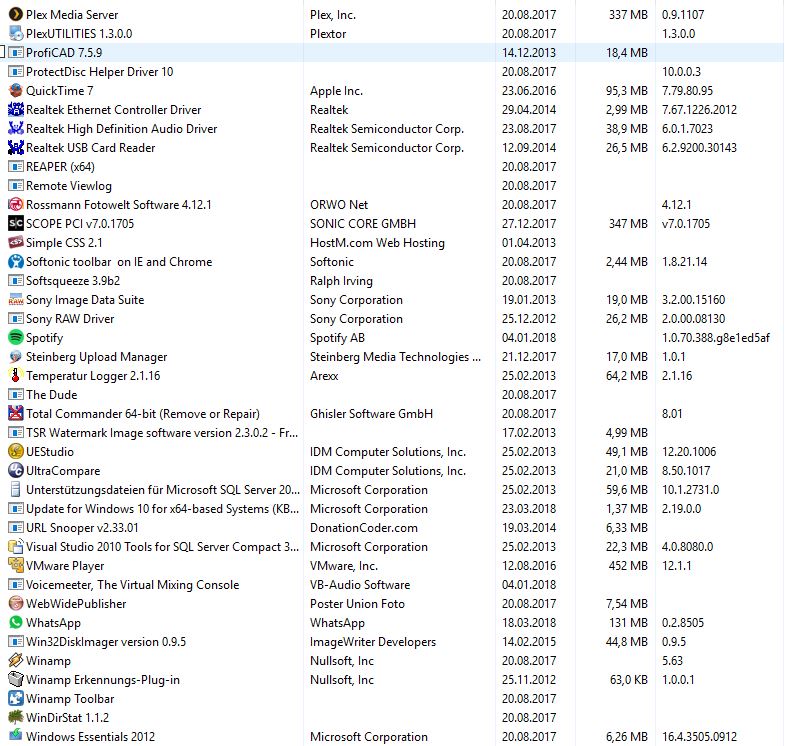Click the Winamp Erkennungs-Plug-in icon
The height and width of the screenshot is (746, 786).
tap(16, 679)
